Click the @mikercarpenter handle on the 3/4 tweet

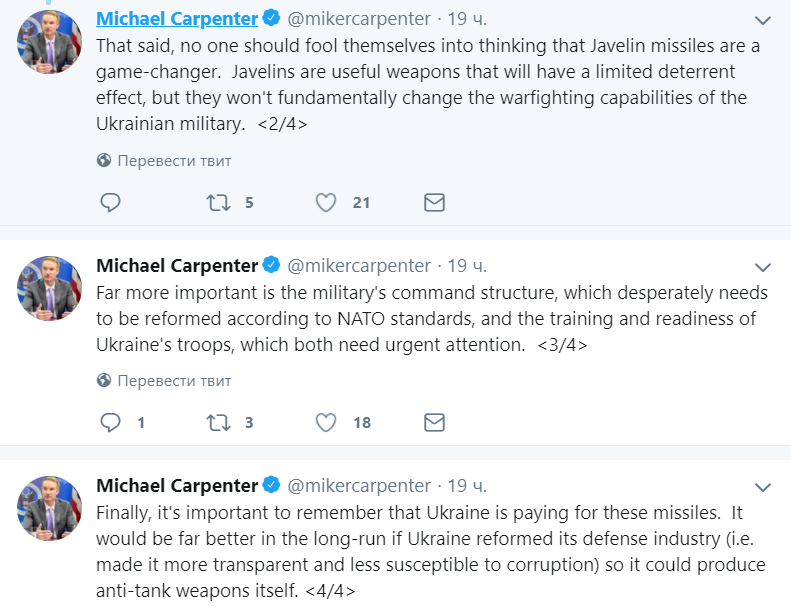(359, 266)
